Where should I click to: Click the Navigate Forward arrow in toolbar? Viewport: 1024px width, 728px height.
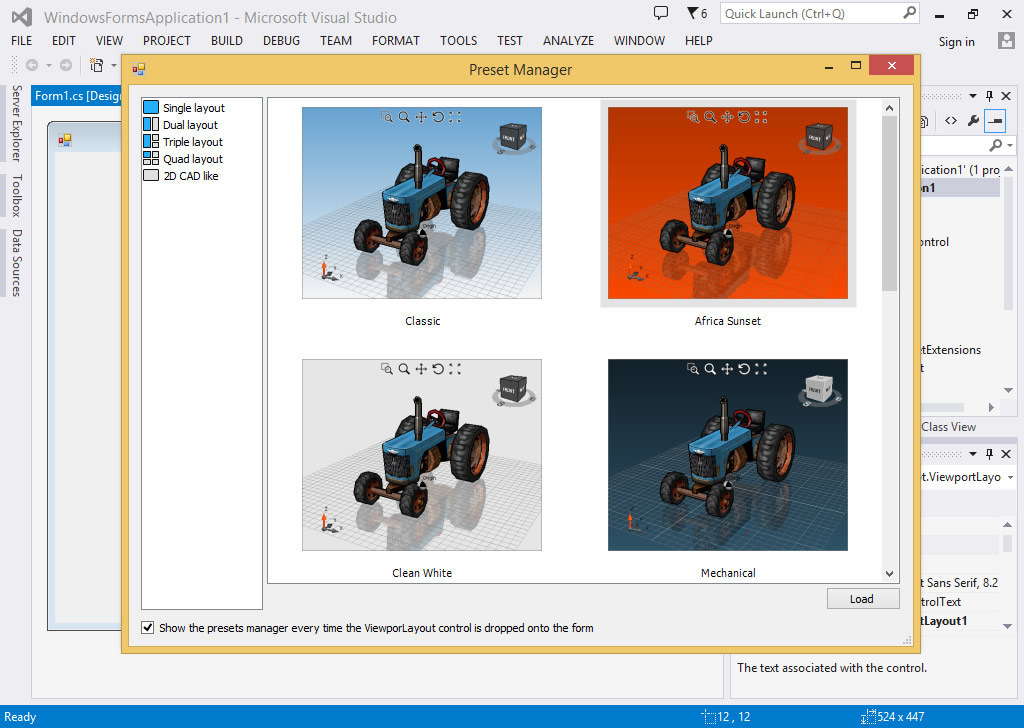[x=66, y=65]
